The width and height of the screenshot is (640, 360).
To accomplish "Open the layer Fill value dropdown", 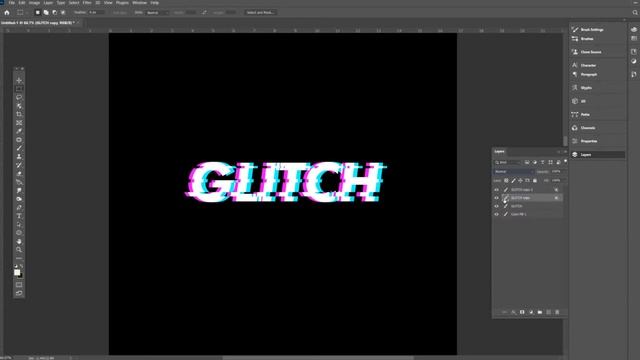I will pyautogui.click(x=558, y=180).
